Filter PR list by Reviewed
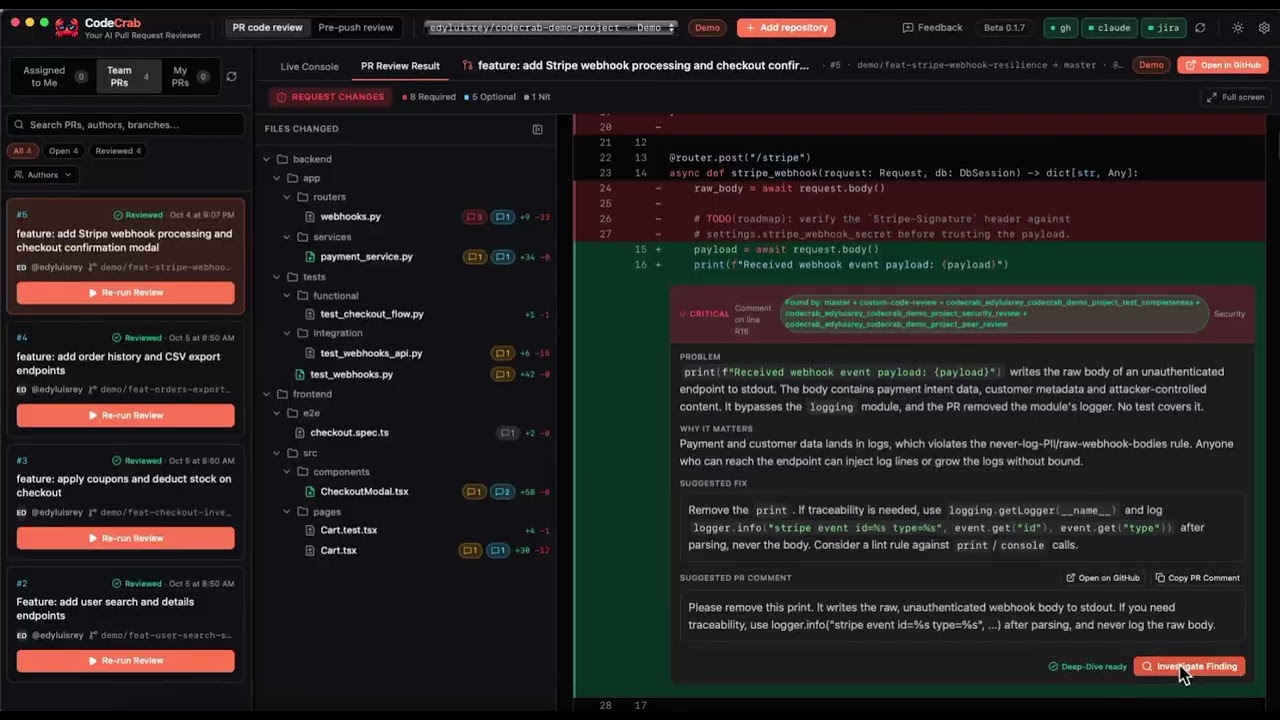 pyautogui.click(x=118, y=151)
